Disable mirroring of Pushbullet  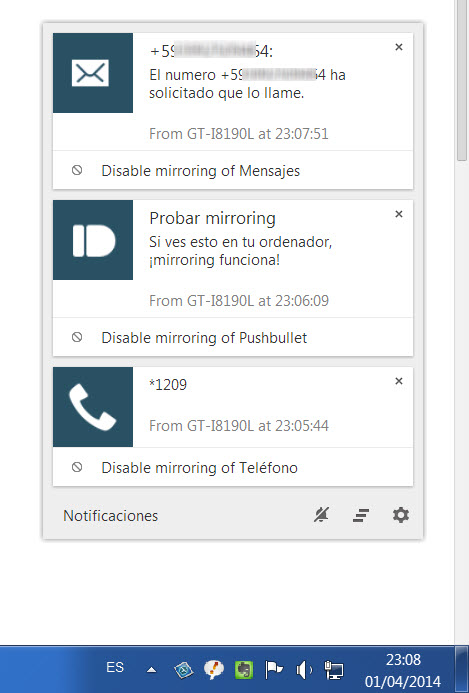[233, 338]
